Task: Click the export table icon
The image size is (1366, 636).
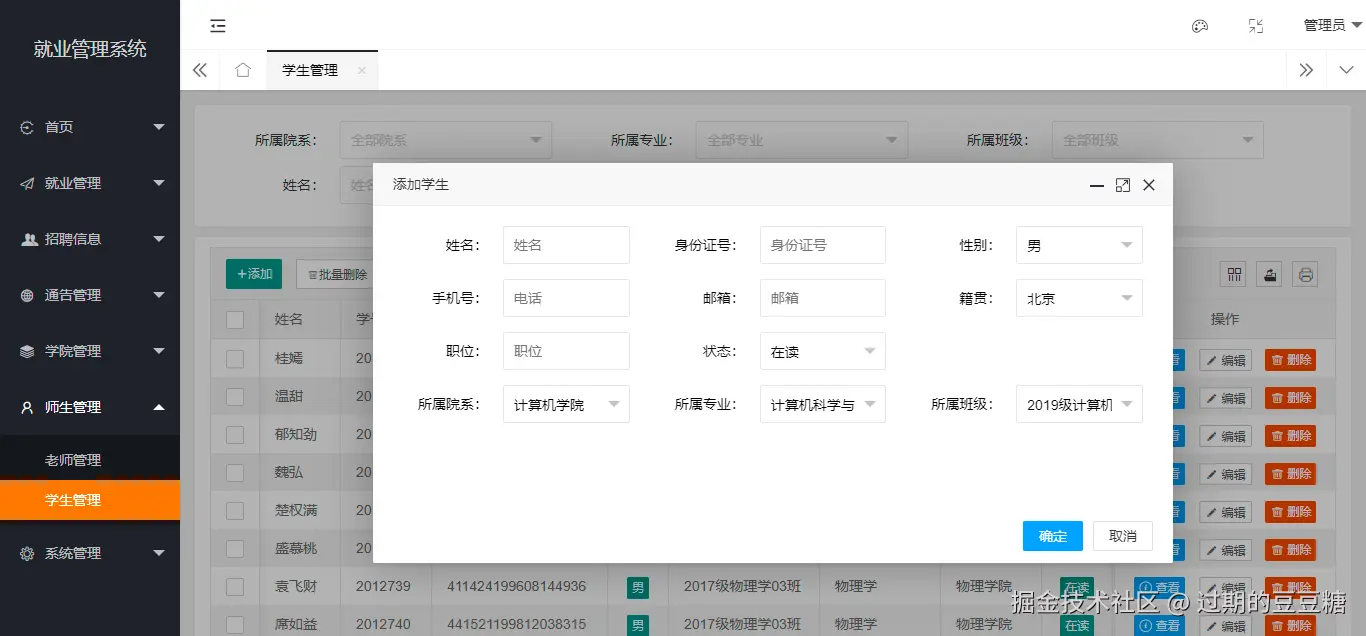Action: (1270, 274)
